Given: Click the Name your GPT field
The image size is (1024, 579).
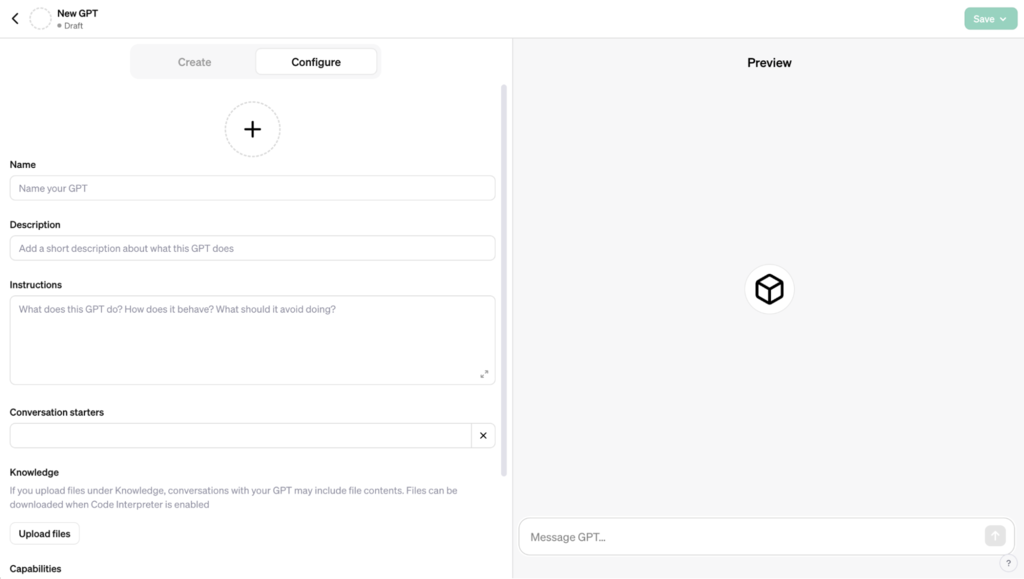Looking at the screenshot, I should click(x=252, y=188).
